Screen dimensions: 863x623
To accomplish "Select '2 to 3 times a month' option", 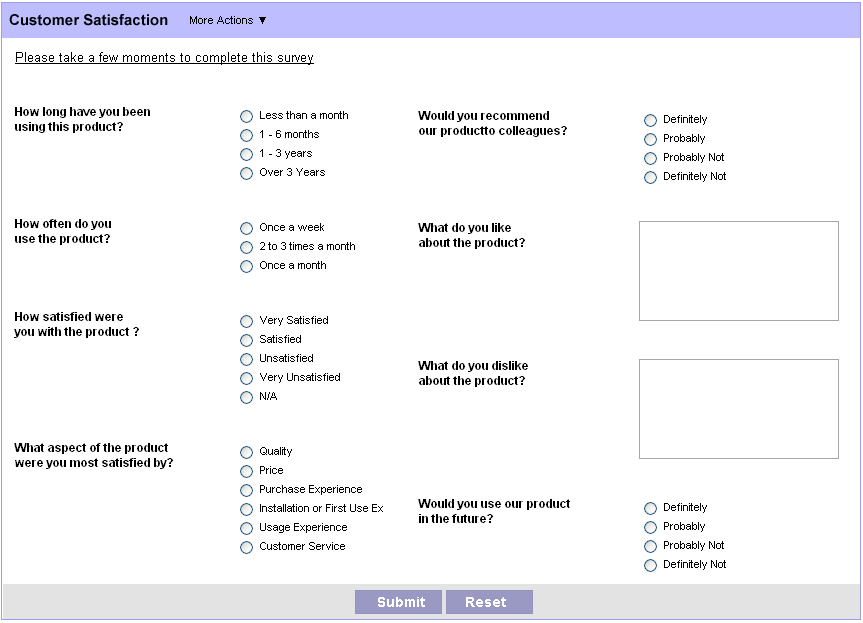I will 247,247.
